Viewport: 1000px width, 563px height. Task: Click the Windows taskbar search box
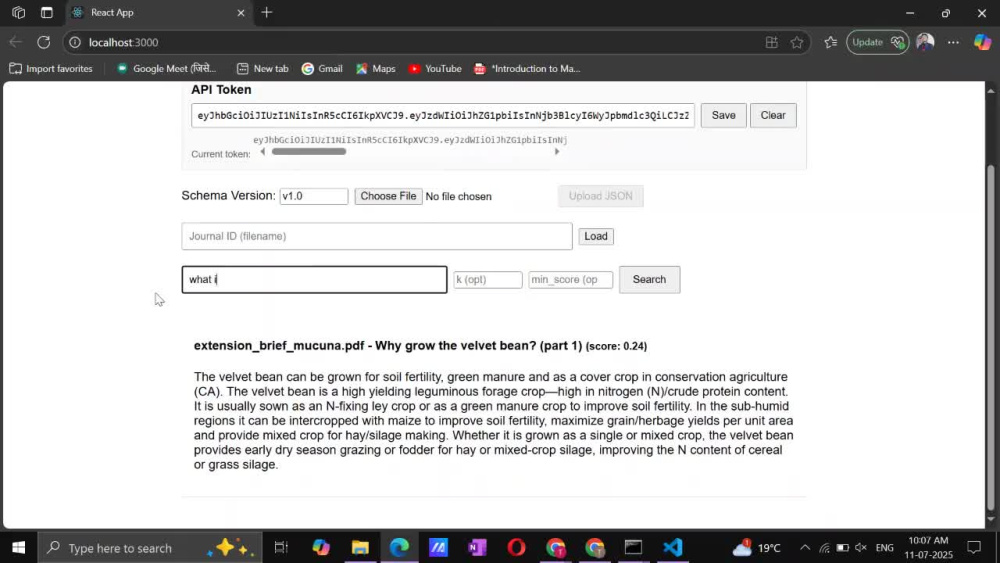[x=150, y=547]
